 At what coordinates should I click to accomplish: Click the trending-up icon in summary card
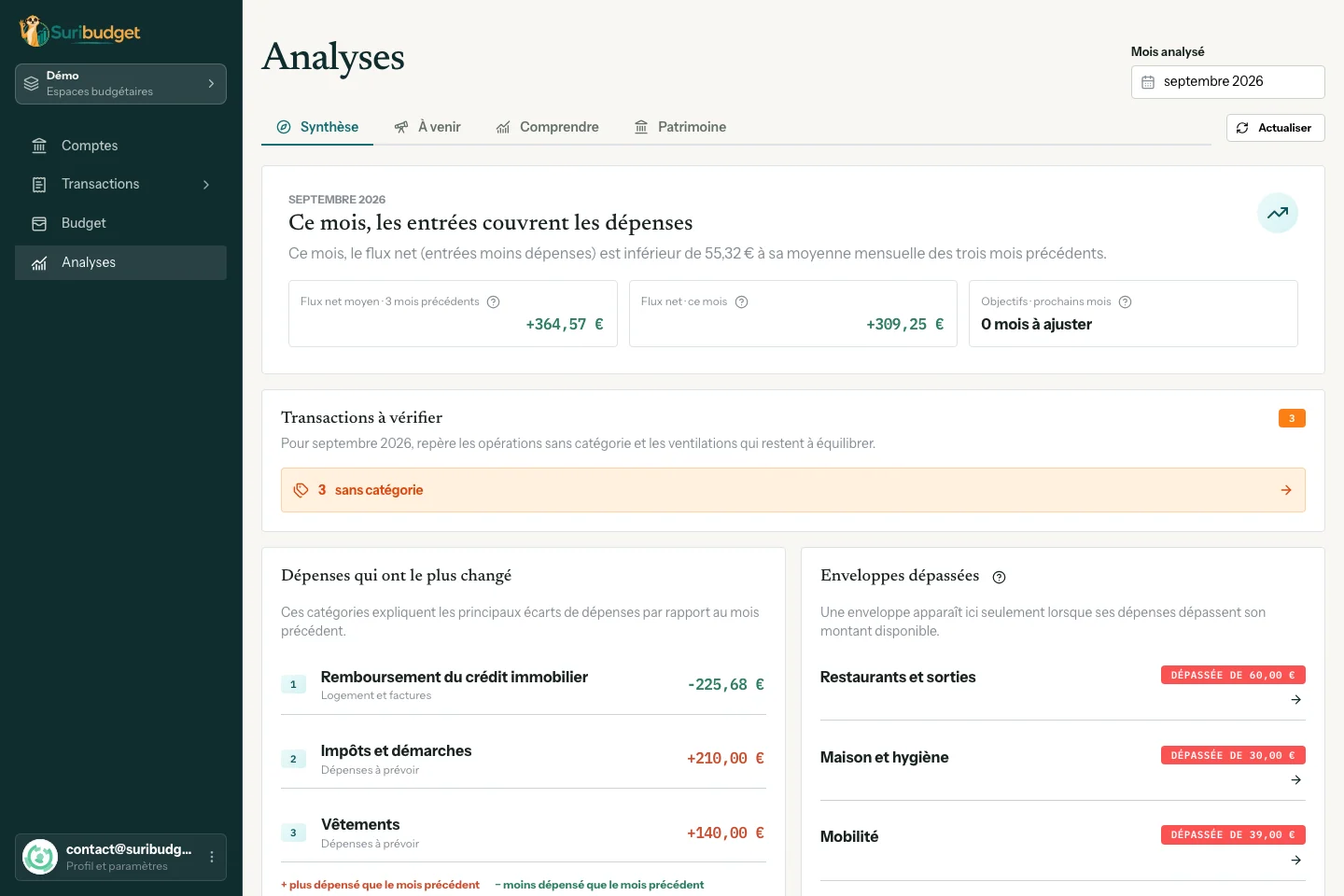1278,213
